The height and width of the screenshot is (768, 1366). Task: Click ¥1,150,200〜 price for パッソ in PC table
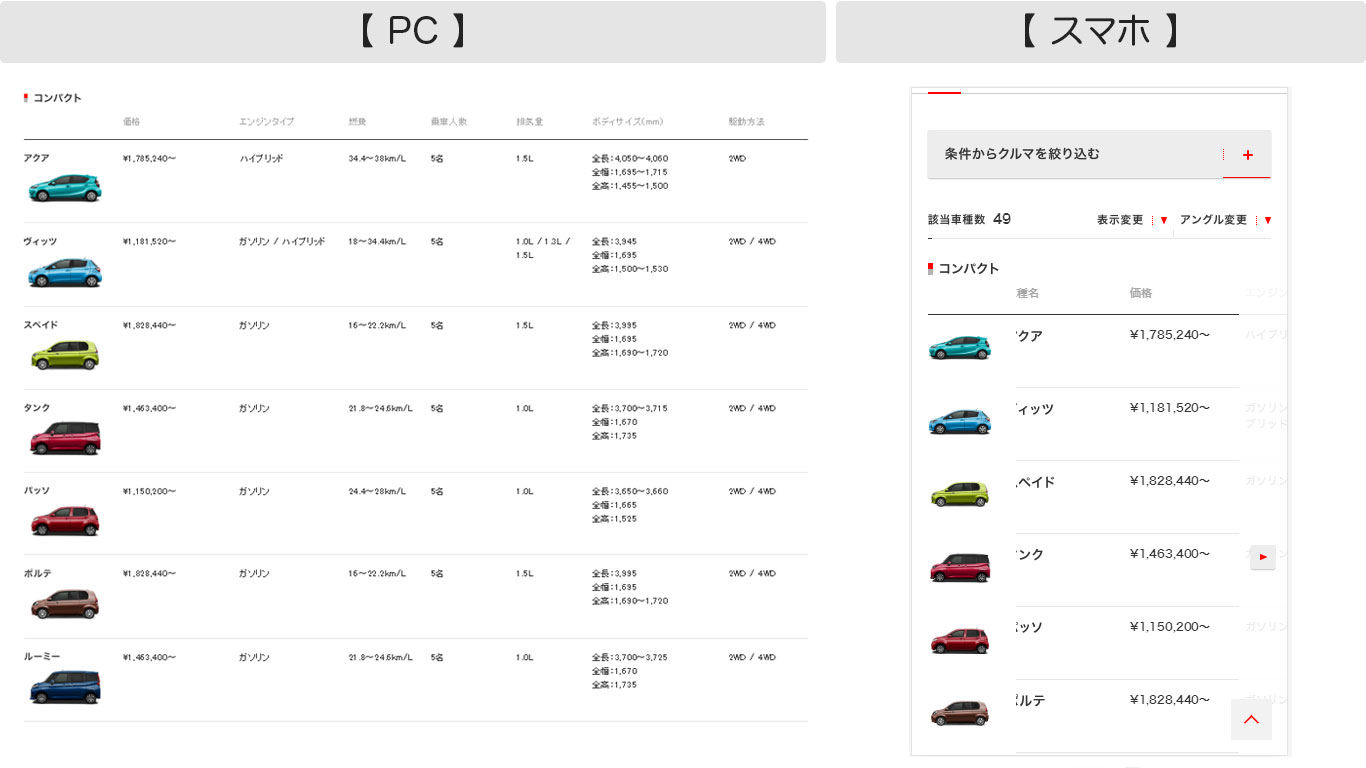[149, 491]
